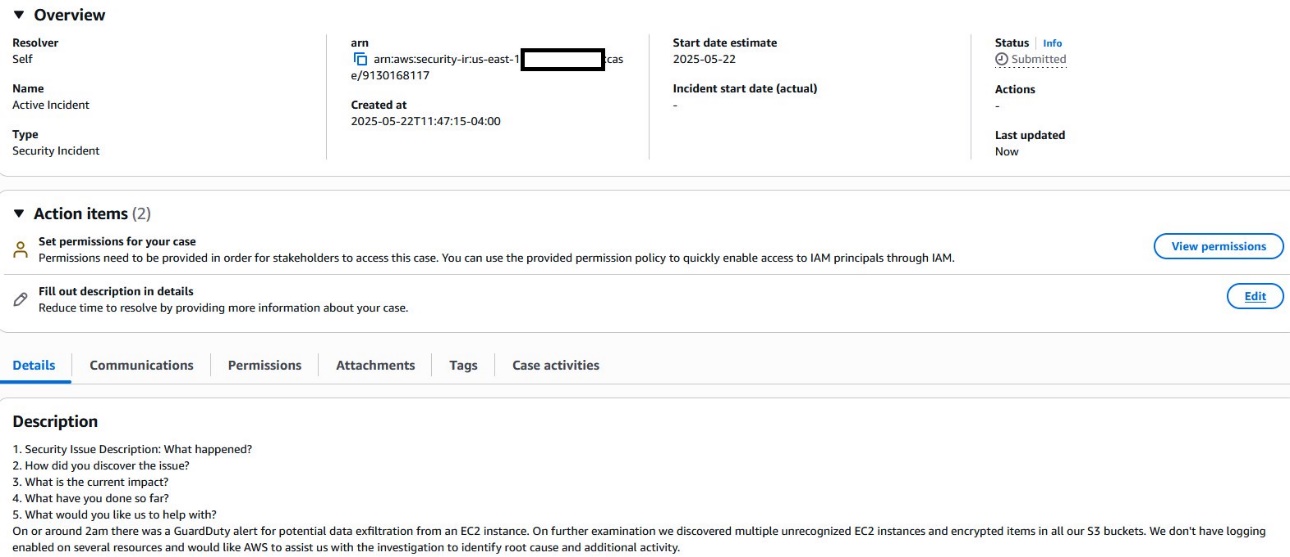
Task: Click the clock icon beside Submitted status
Action: pyautogui.click(x=1001, y=59)
